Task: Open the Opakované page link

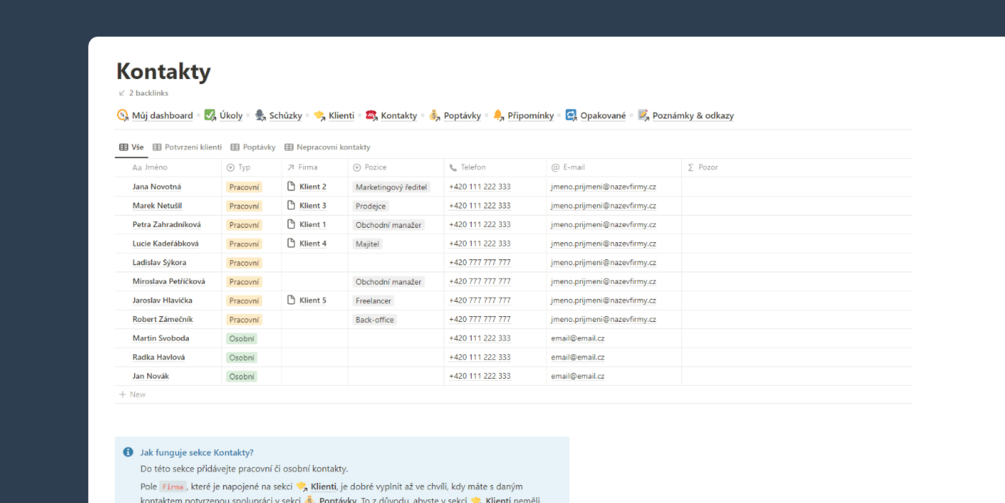Action: point(603,116)
